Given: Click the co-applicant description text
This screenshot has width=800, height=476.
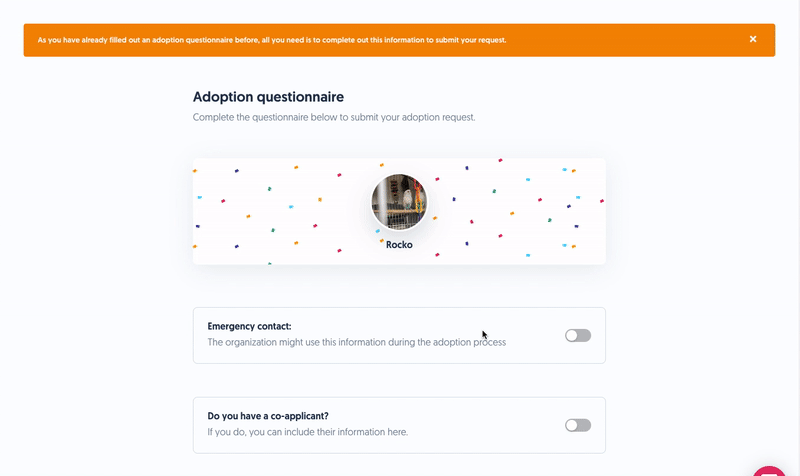Looking at the screenshot, I should pos(308,432).
